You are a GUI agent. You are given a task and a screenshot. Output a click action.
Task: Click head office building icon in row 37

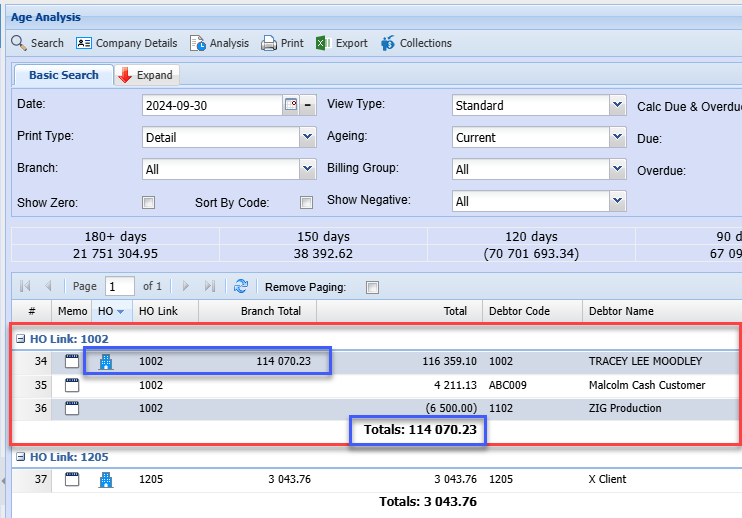point(106,479)
